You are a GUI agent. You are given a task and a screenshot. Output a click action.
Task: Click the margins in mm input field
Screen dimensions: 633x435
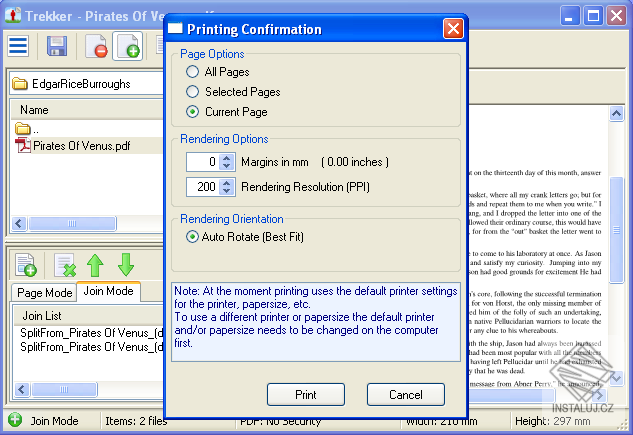click(203, 162)
